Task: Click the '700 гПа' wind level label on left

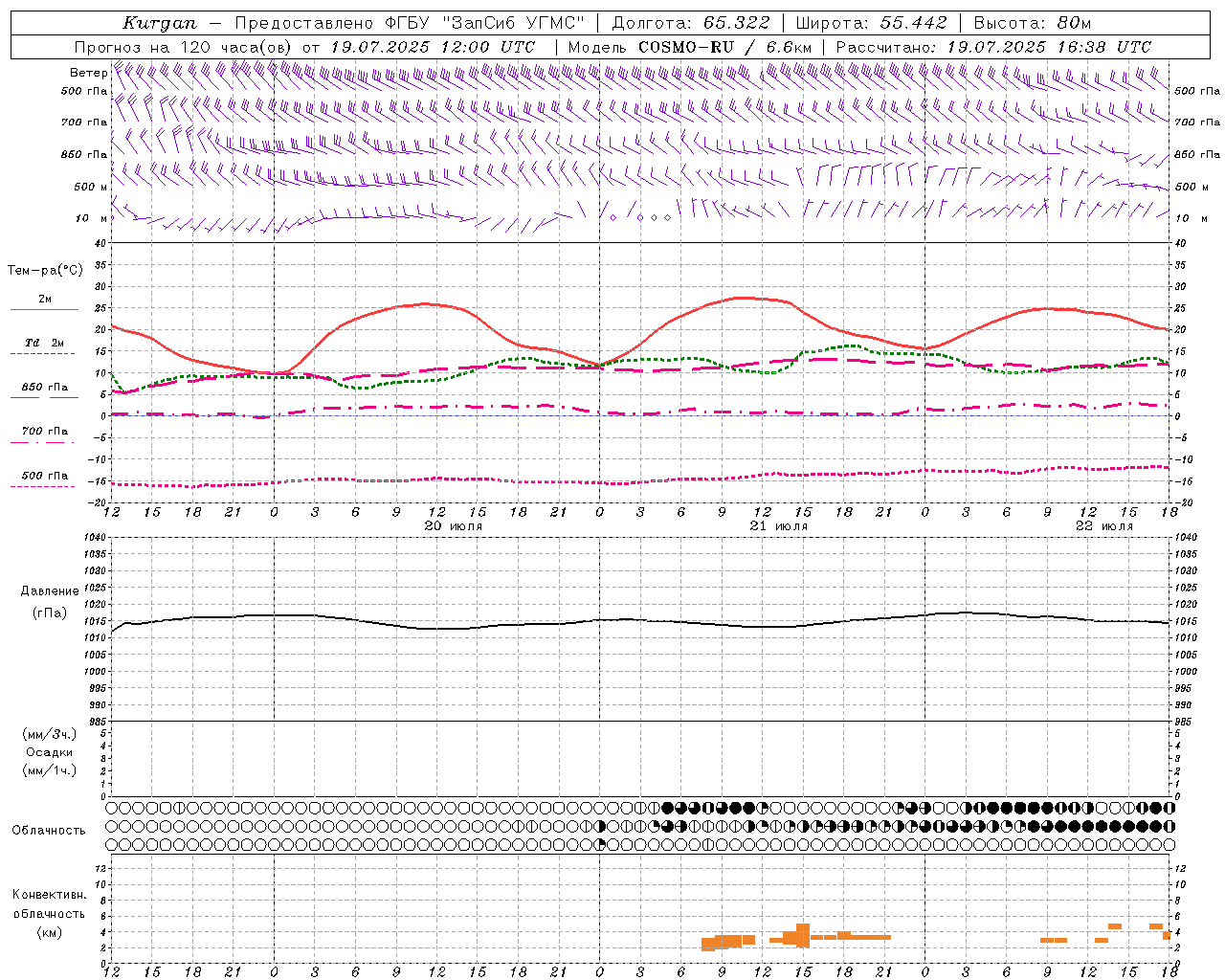Action: click(84, 122)
